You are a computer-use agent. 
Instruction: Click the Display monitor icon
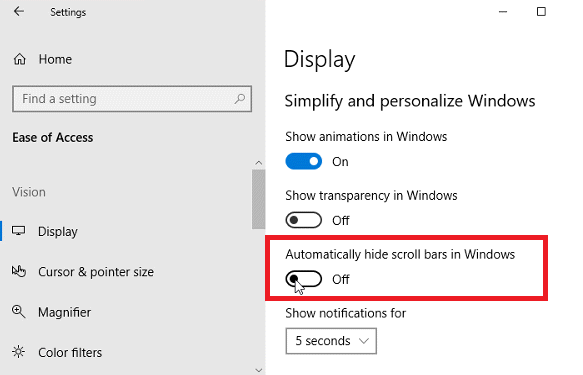pyautogui.click(x=19, y=231)
